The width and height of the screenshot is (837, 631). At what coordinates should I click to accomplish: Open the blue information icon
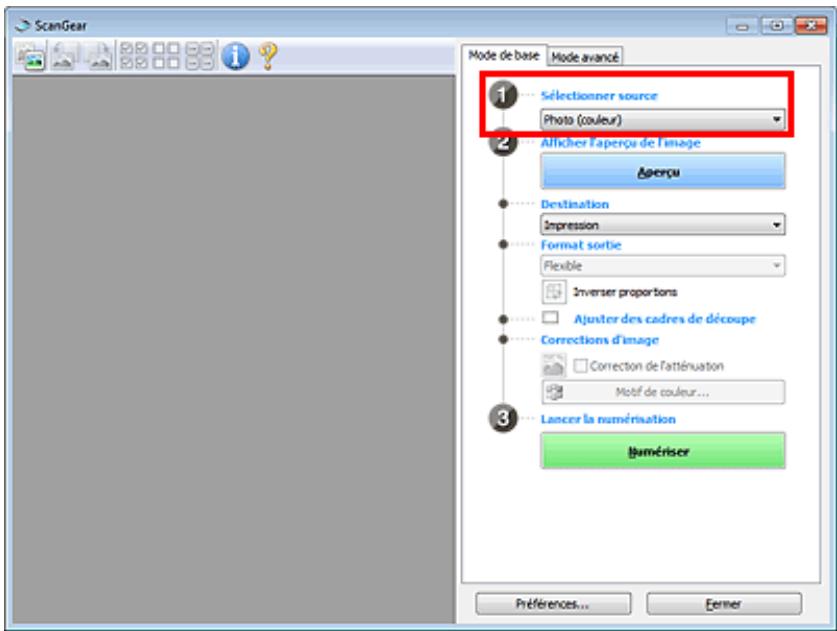pyautogui.click(x=235, y=56)
